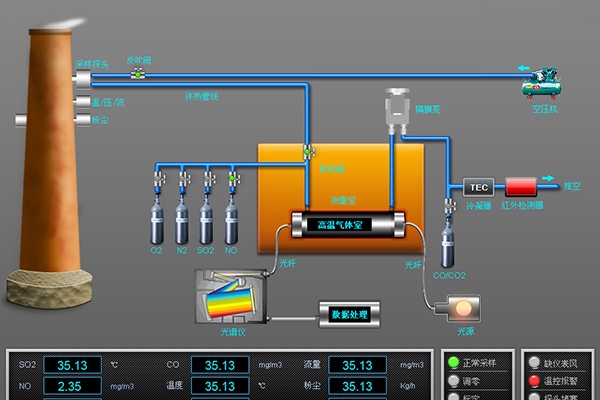Viewport: 600px width, 400px height.
Task: Toggle the valve above NO cylinder
Action: [232, 180]
